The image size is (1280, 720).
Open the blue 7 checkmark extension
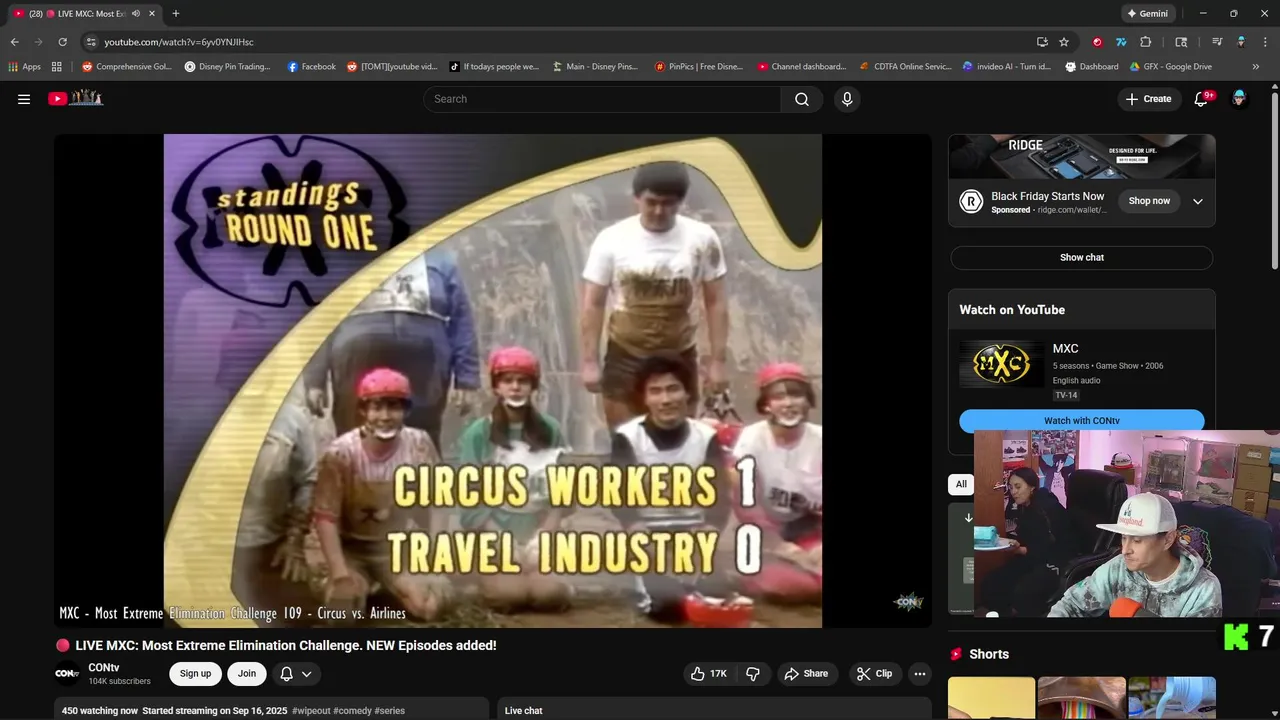coord(1121,42)
